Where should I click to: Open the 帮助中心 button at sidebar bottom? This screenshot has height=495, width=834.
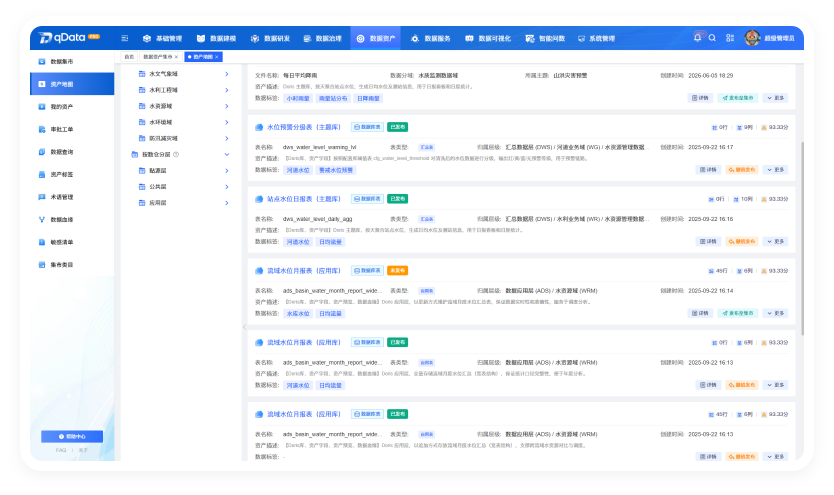click(72, 437)
